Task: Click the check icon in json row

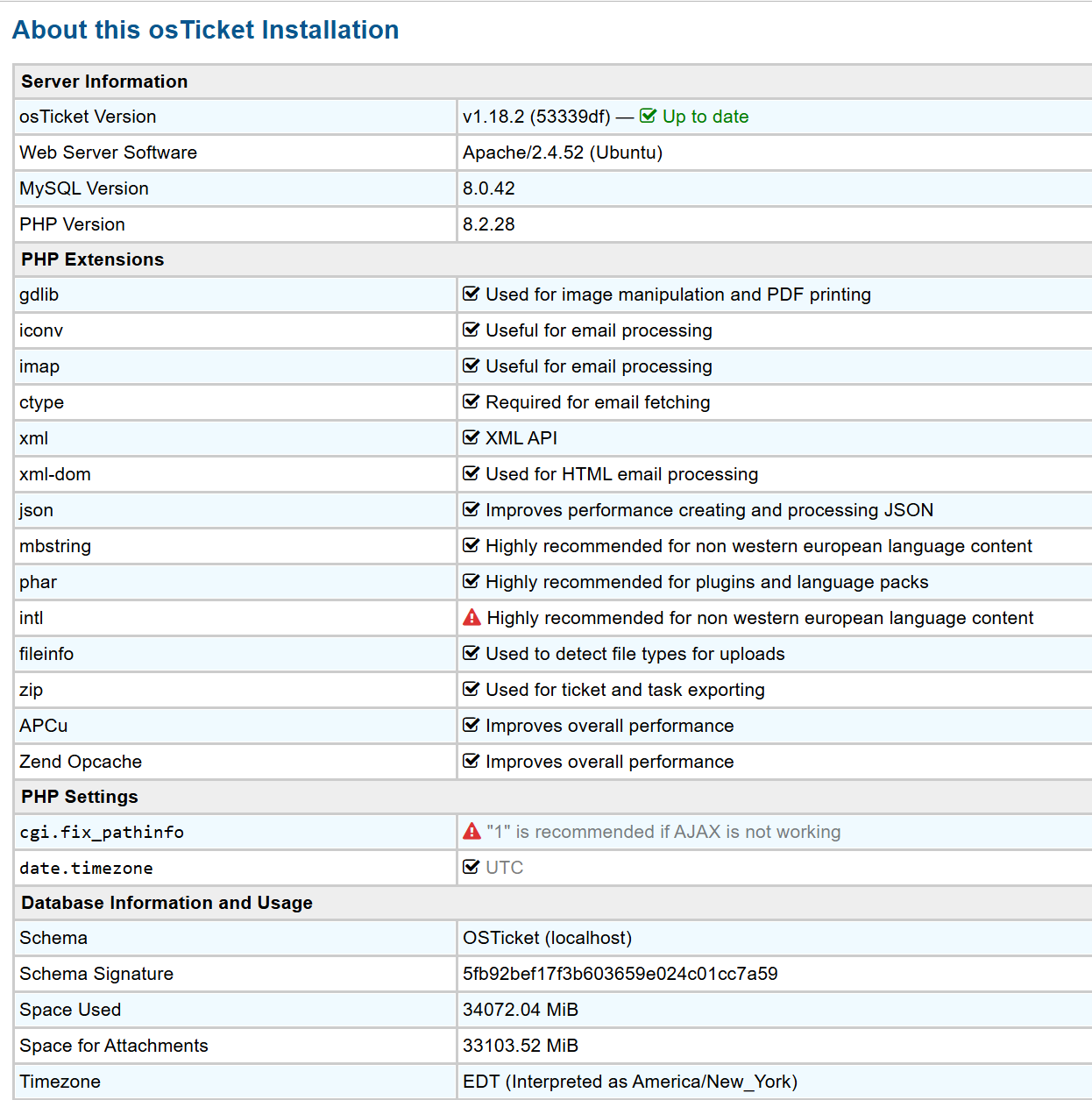Action: click(471, 509)
